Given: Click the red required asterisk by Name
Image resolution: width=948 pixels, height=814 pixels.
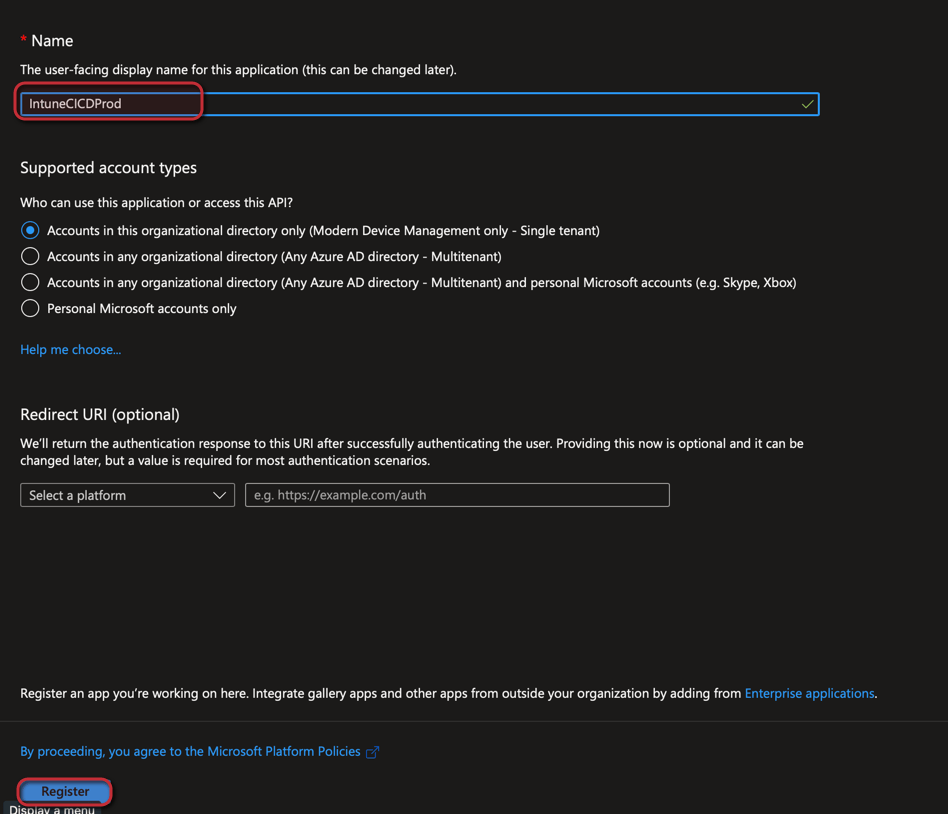Looking at the screenshot, I should [23, 40].
